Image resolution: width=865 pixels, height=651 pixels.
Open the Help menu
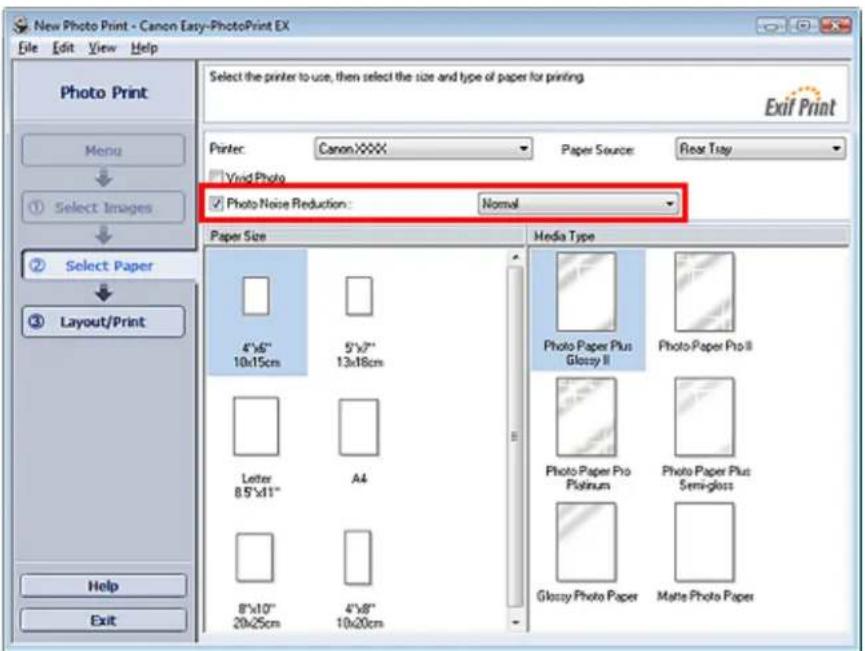144,48
